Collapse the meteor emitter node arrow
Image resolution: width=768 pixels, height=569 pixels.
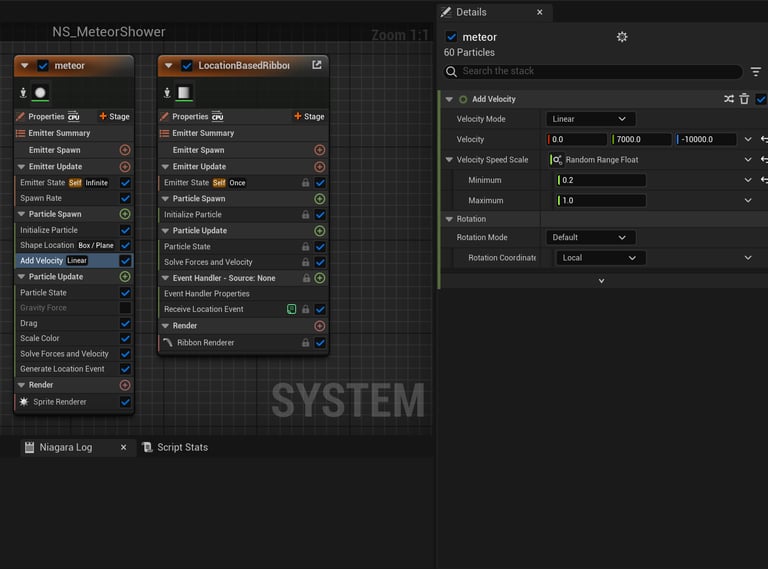24,66
